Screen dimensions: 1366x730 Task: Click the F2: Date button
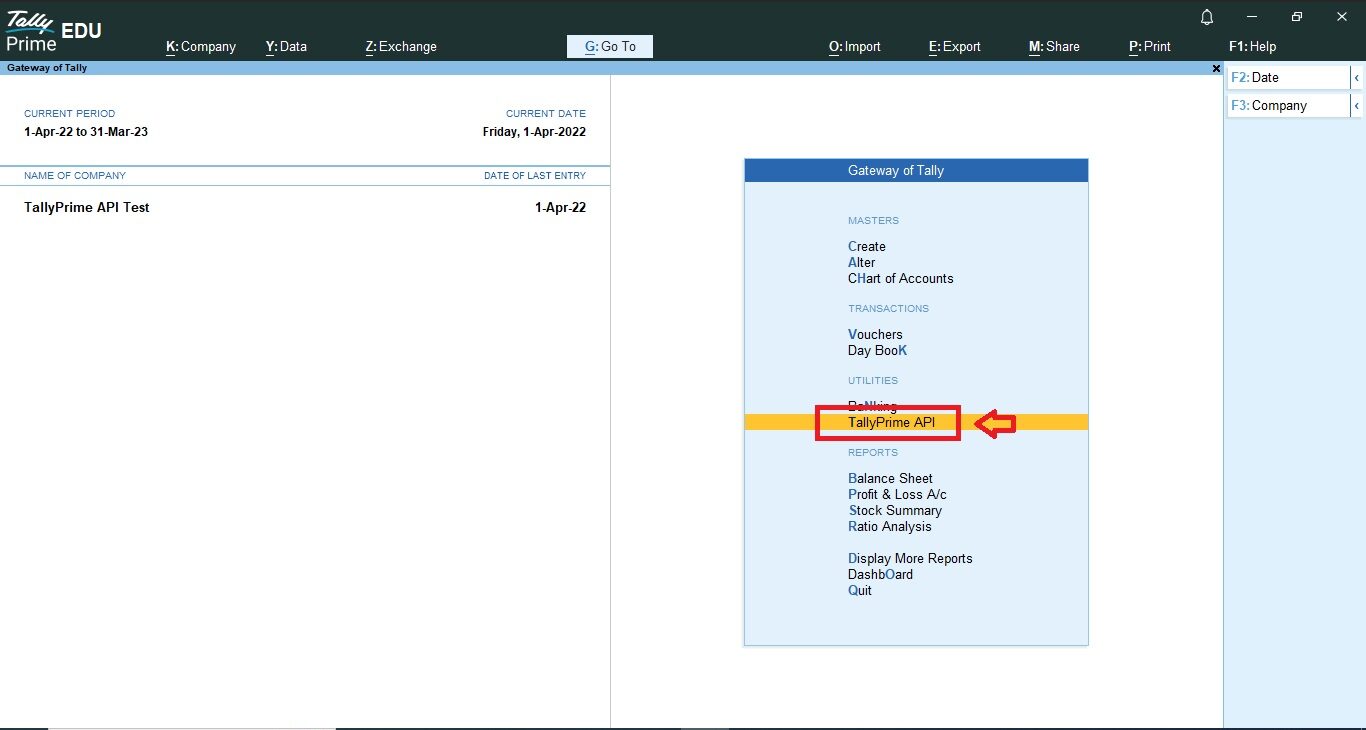pyautogui.click(x=1289, y=77)
